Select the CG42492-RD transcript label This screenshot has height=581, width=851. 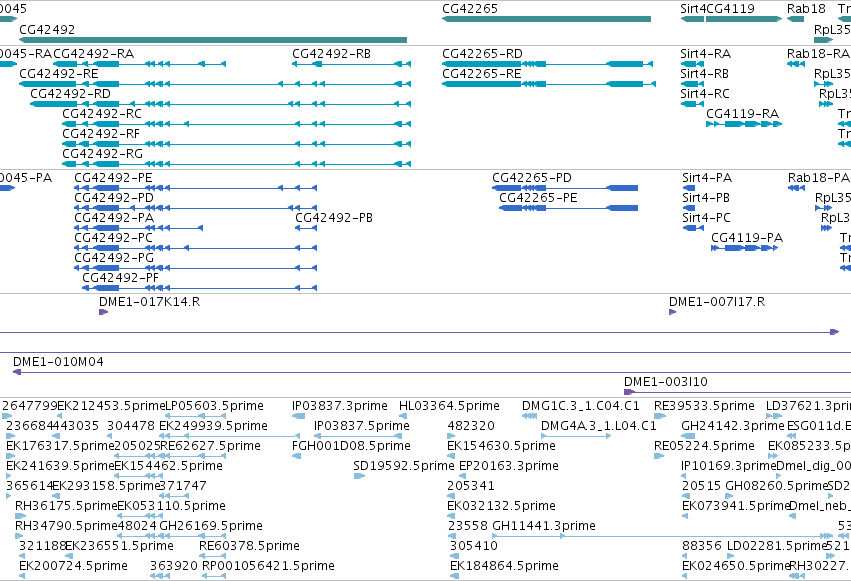point(71,94)
